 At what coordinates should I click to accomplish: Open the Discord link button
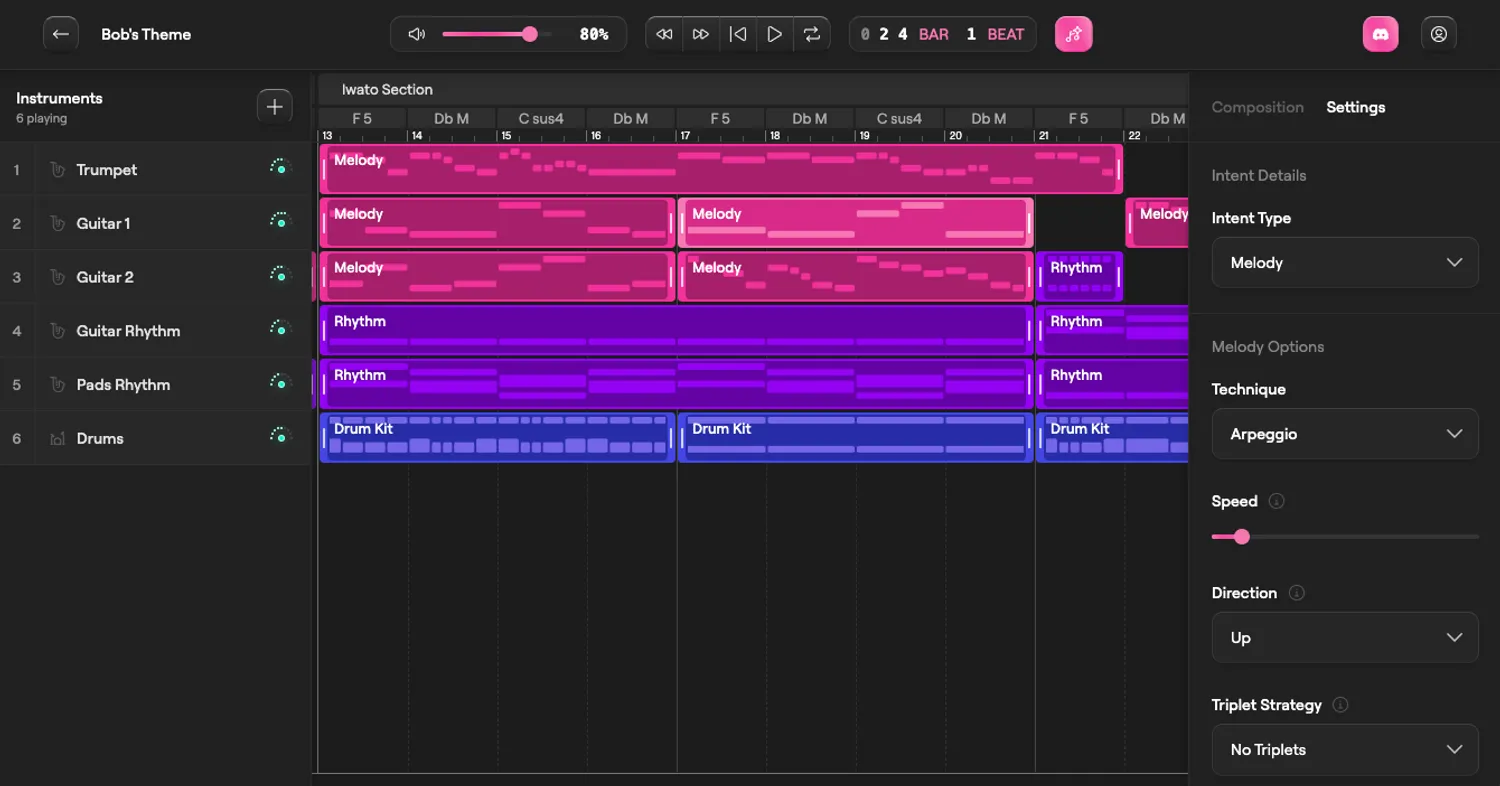[x=1380, y=34]
